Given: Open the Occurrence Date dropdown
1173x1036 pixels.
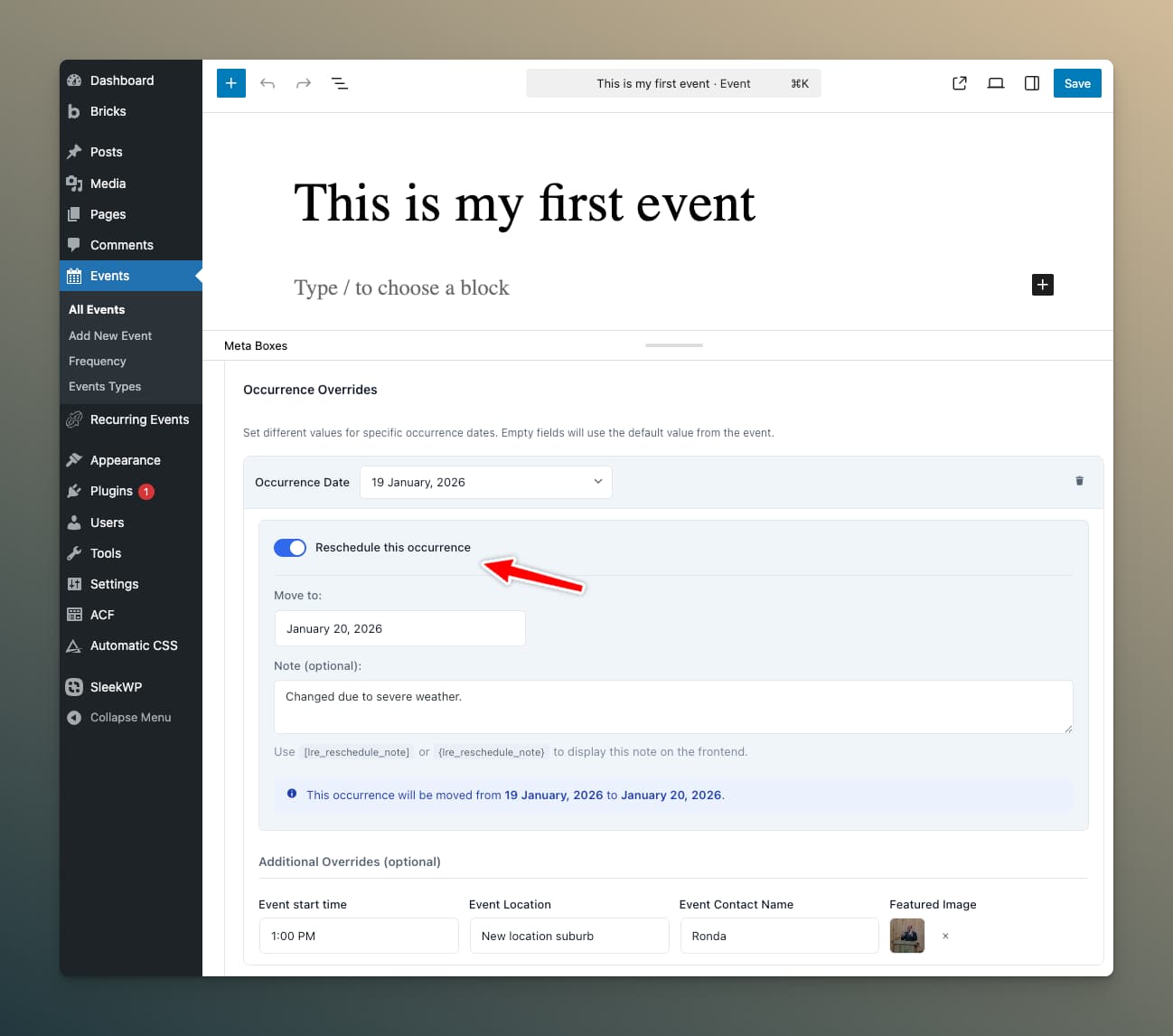Looking at the screenshot, I should click(486, 482).
